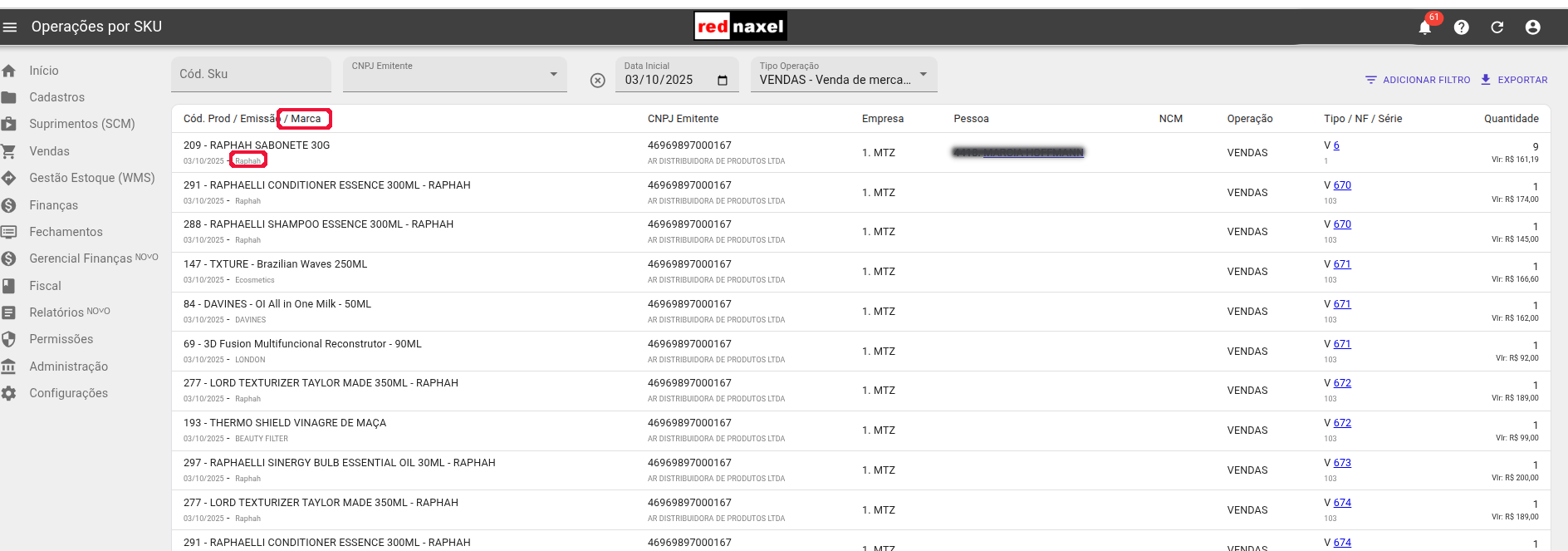Click the Gerencial Finanças icon
The image size is (1568, 551).
pos(9,258)
